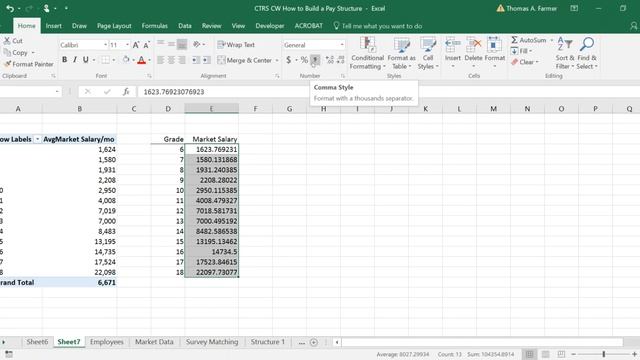Viewport: 640px width, 360px height.
Task: Click the Grand Total value 6,671
Action: 107,282
